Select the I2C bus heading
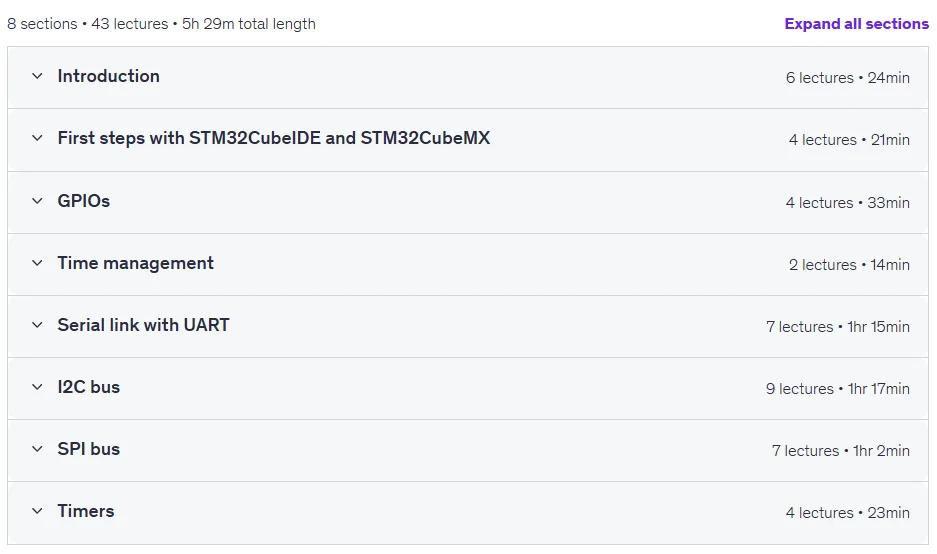937x554 pixels. tap(88, 387)
